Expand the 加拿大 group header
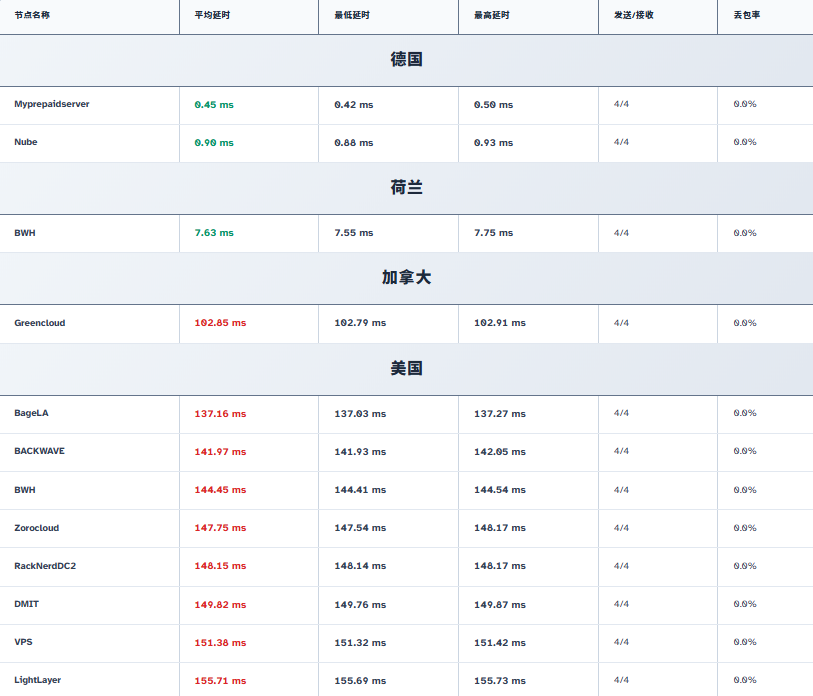 tap(406, 278)
